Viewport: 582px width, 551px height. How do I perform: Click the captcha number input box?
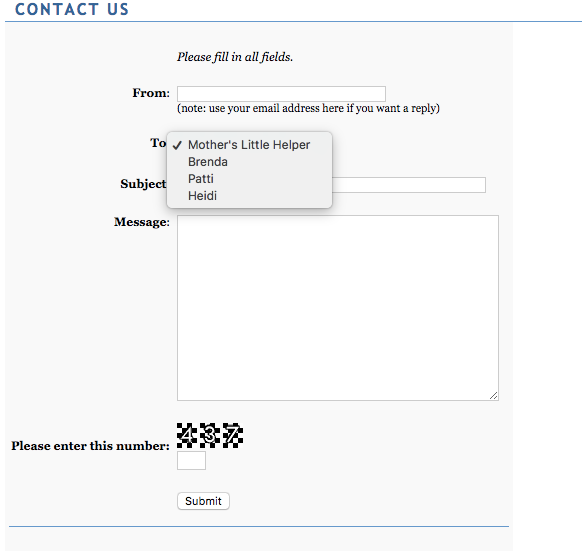(191, 461)
